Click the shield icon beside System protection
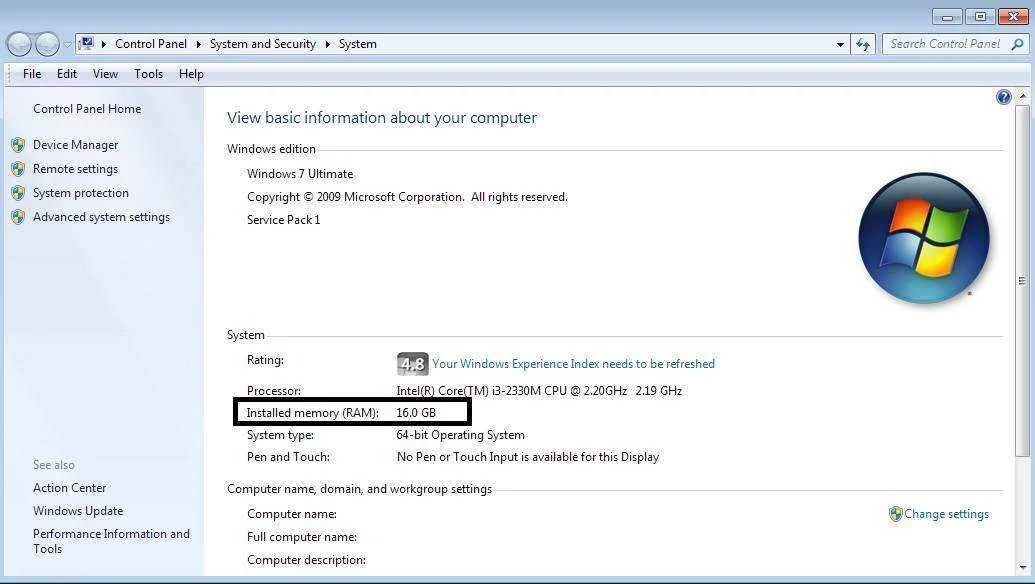The image size is (1035, 584). 18,193
